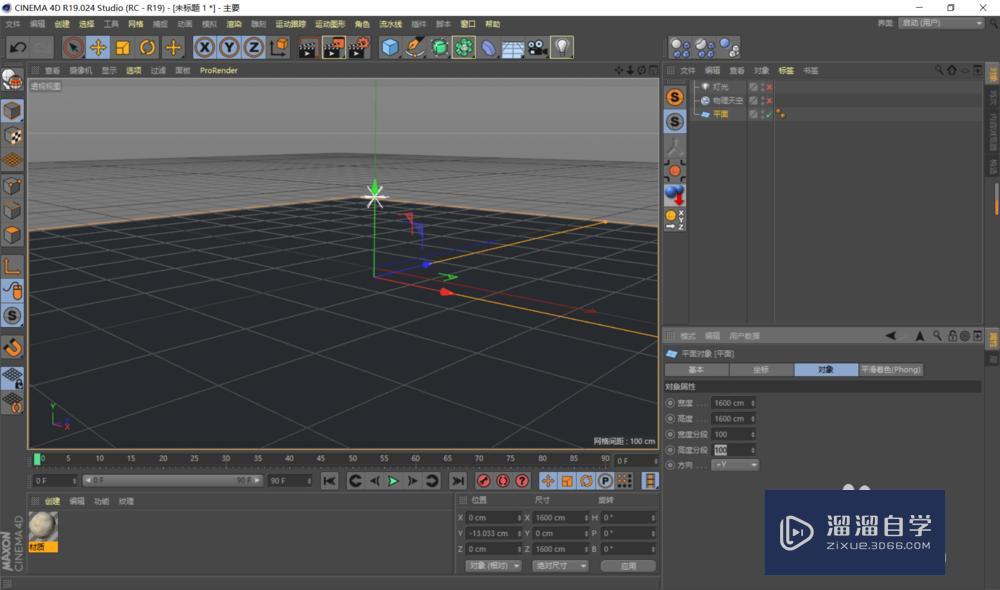Open the 窗口 (Window) menu
The image size is (1000, 590).
coord(468,24)
